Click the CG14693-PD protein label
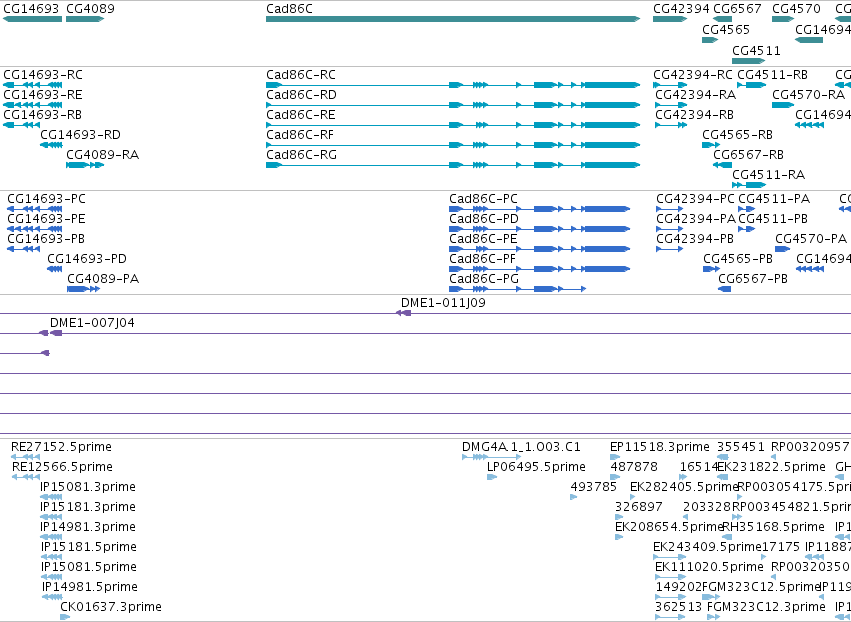Image resolution: width=851 pixels, height=622 pixels. [87, 258]
